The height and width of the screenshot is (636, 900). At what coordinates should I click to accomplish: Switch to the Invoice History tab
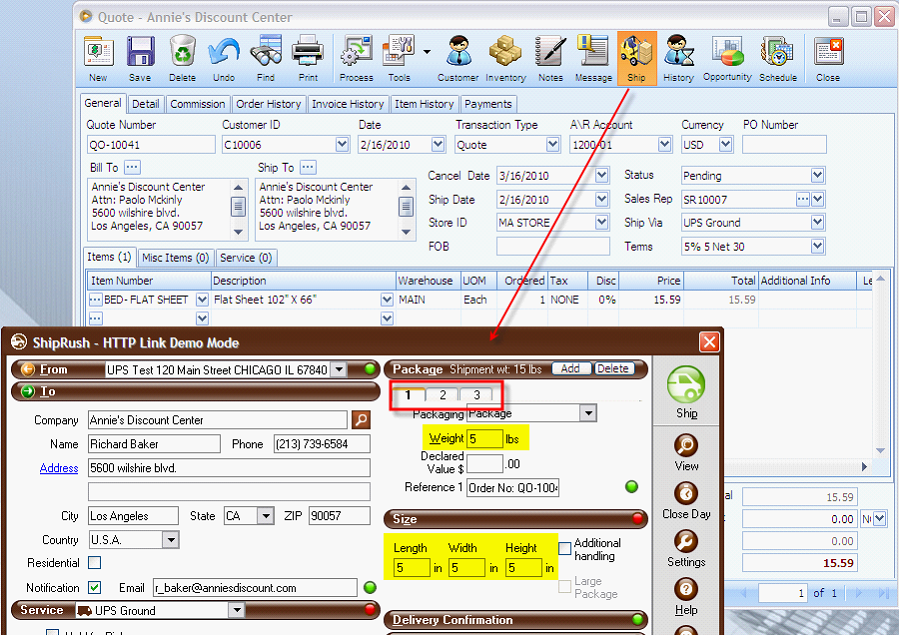[x=348, y=104]
